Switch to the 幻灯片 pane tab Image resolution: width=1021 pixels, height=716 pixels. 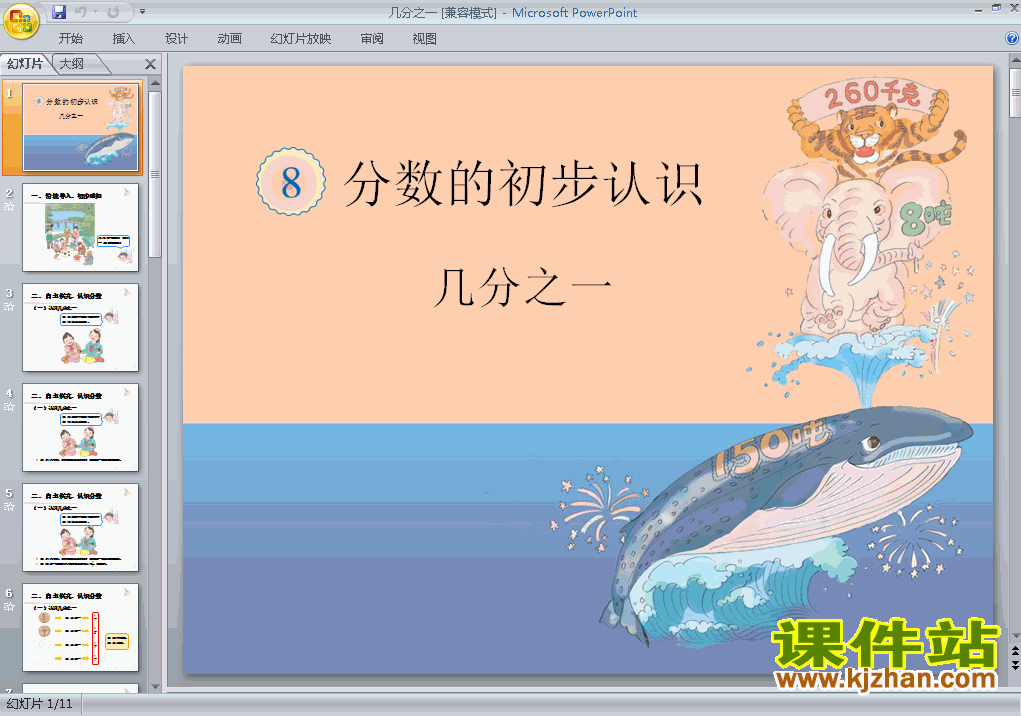(25, 64)
